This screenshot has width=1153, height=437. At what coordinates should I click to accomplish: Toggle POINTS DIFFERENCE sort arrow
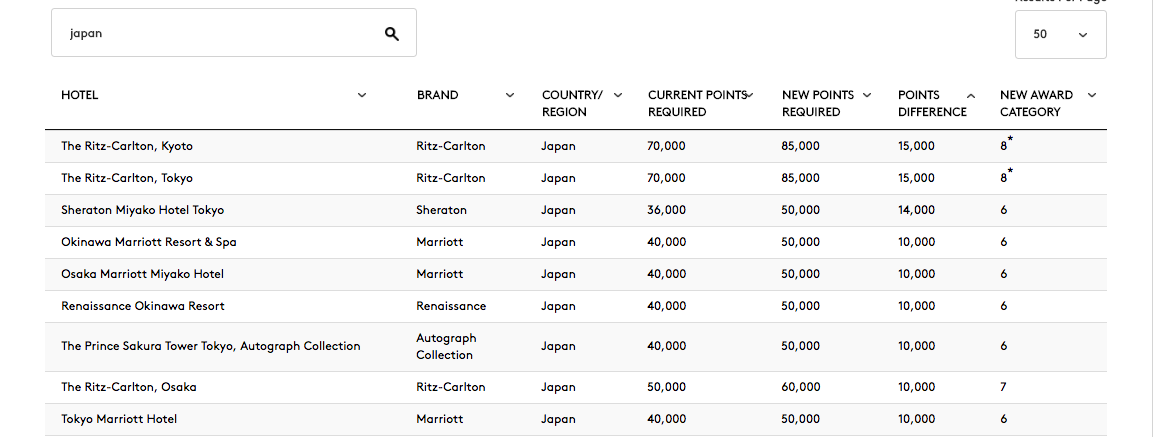[971, 95]
